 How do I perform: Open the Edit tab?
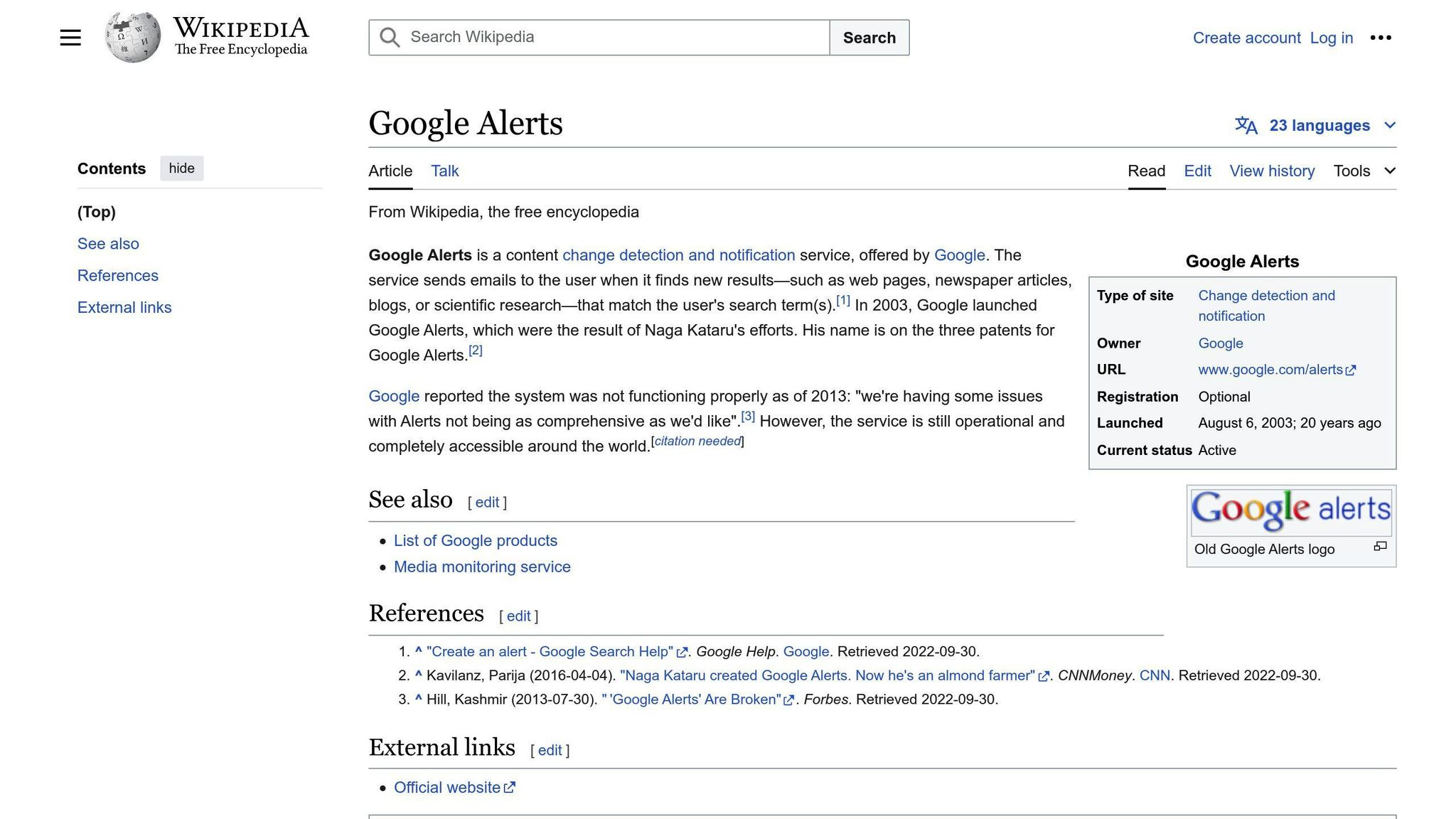tap(1197, 171)
